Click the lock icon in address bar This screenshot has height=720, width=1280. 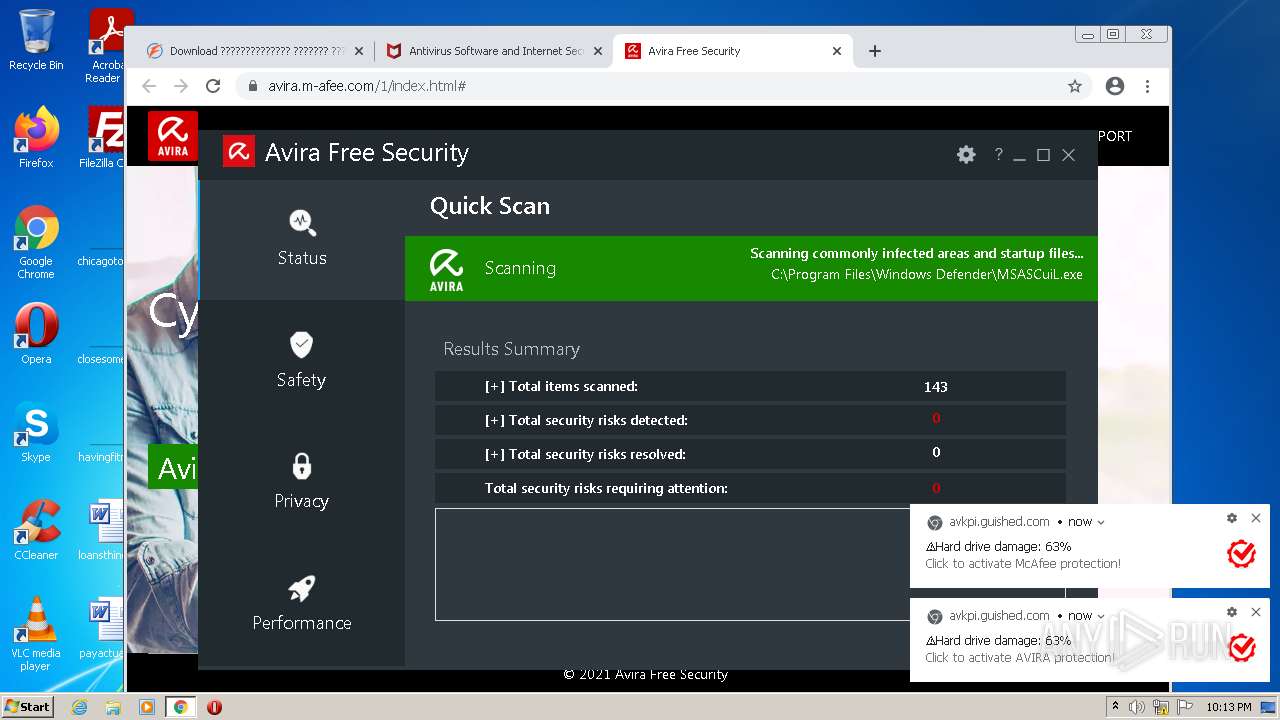click(x=253, y=86)
